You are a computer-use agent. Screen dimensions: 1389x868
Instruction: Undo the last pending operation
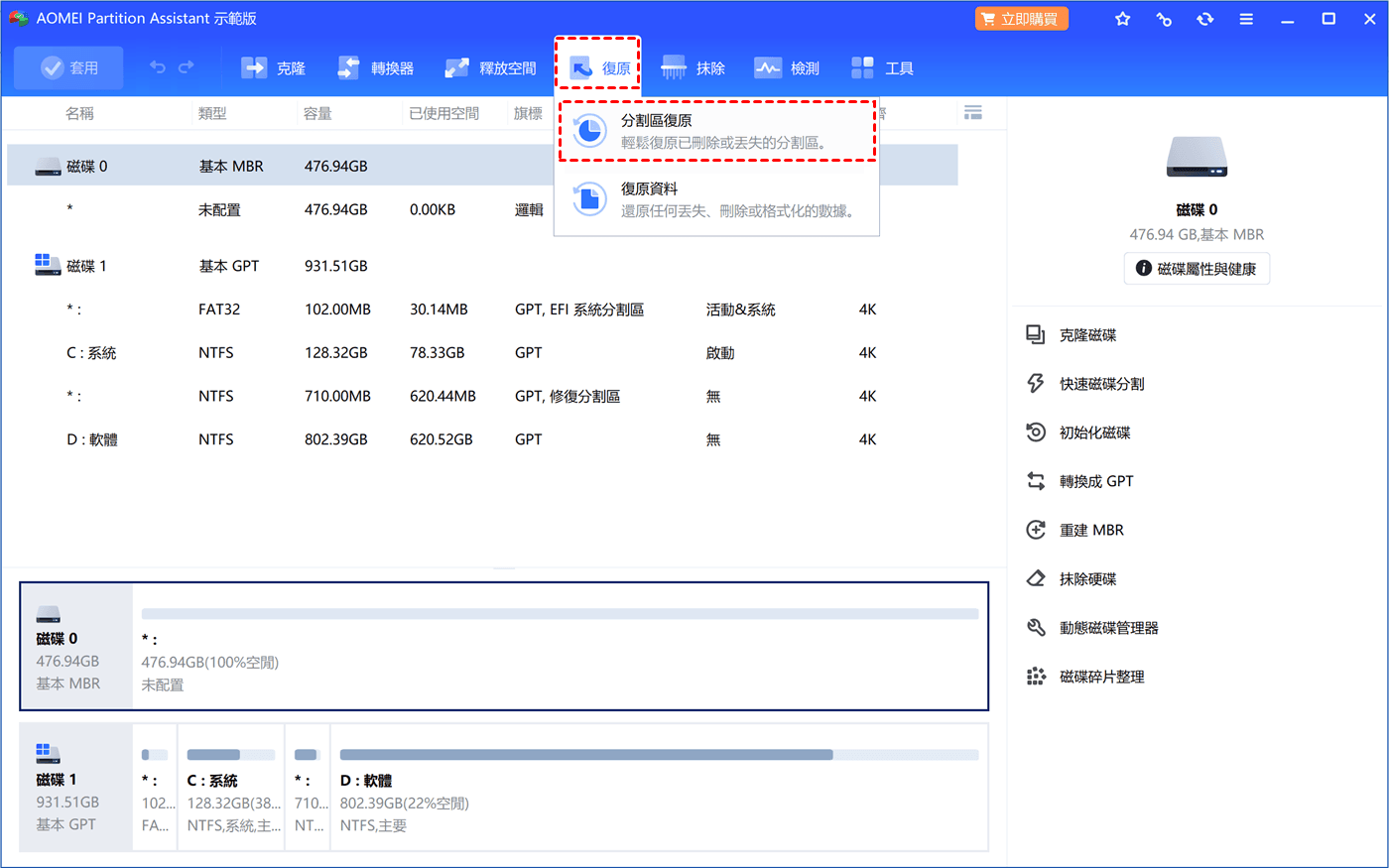[158, 67]
